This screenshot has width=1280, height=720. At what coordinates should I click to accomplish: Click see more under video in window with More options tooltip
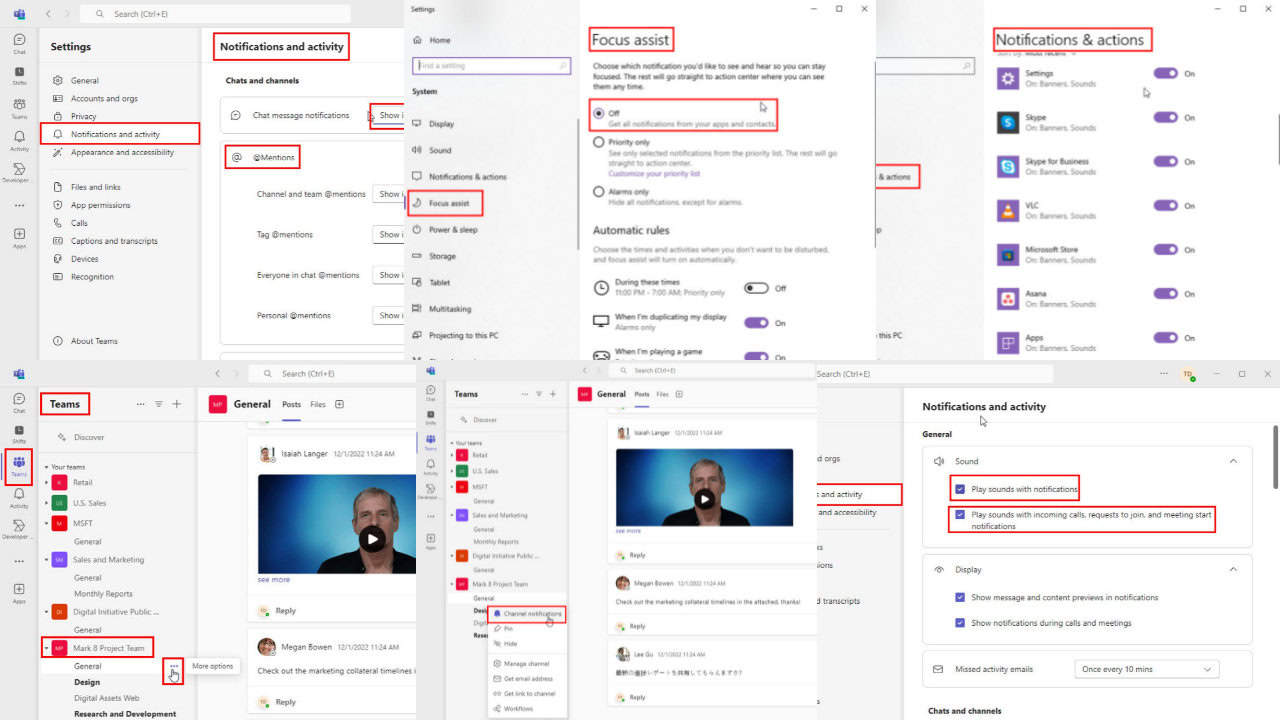pyautogui.click(x=273, y=579)
